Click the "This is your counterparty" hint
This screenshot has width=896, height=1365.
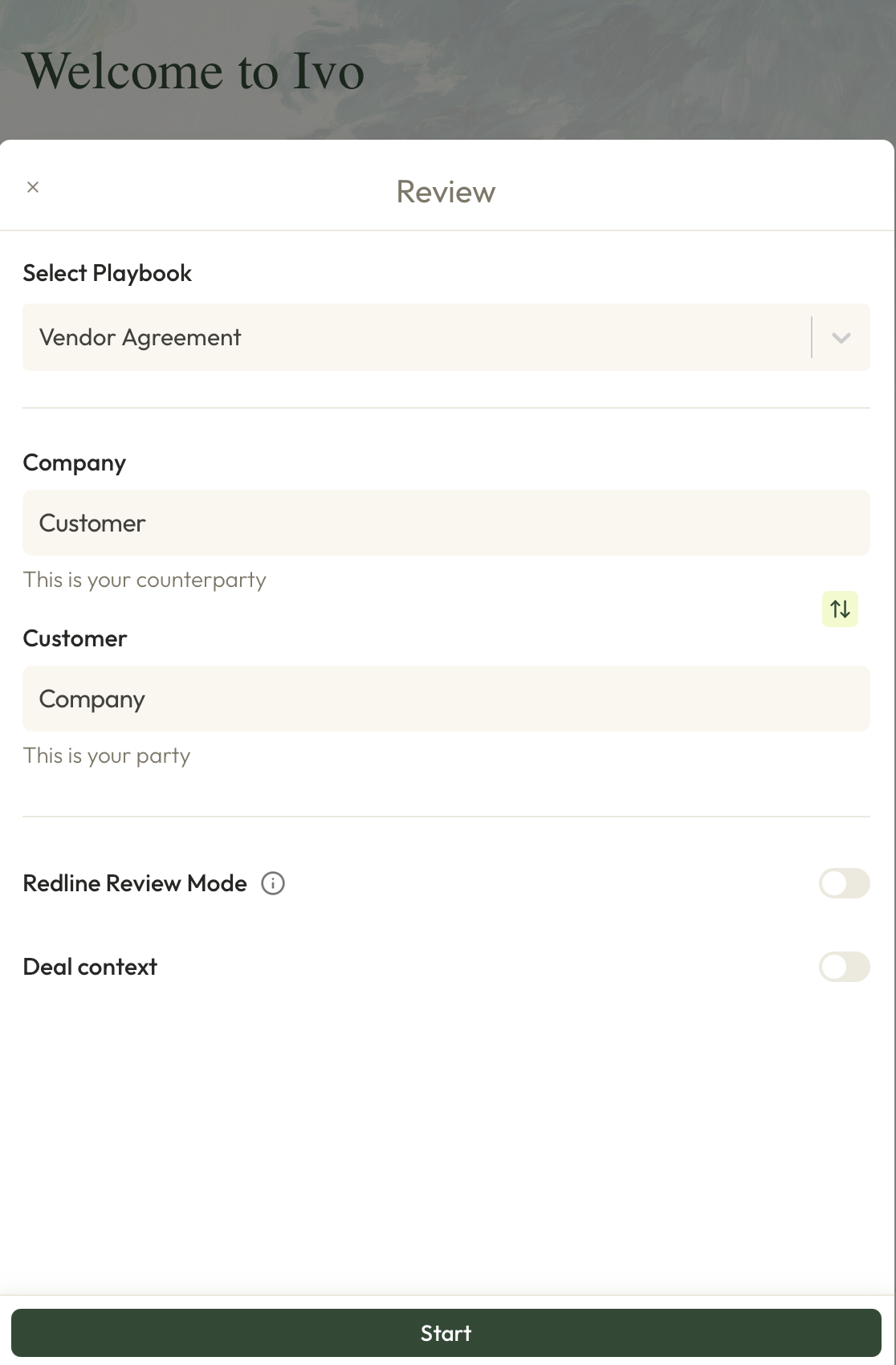click(145, 580)
